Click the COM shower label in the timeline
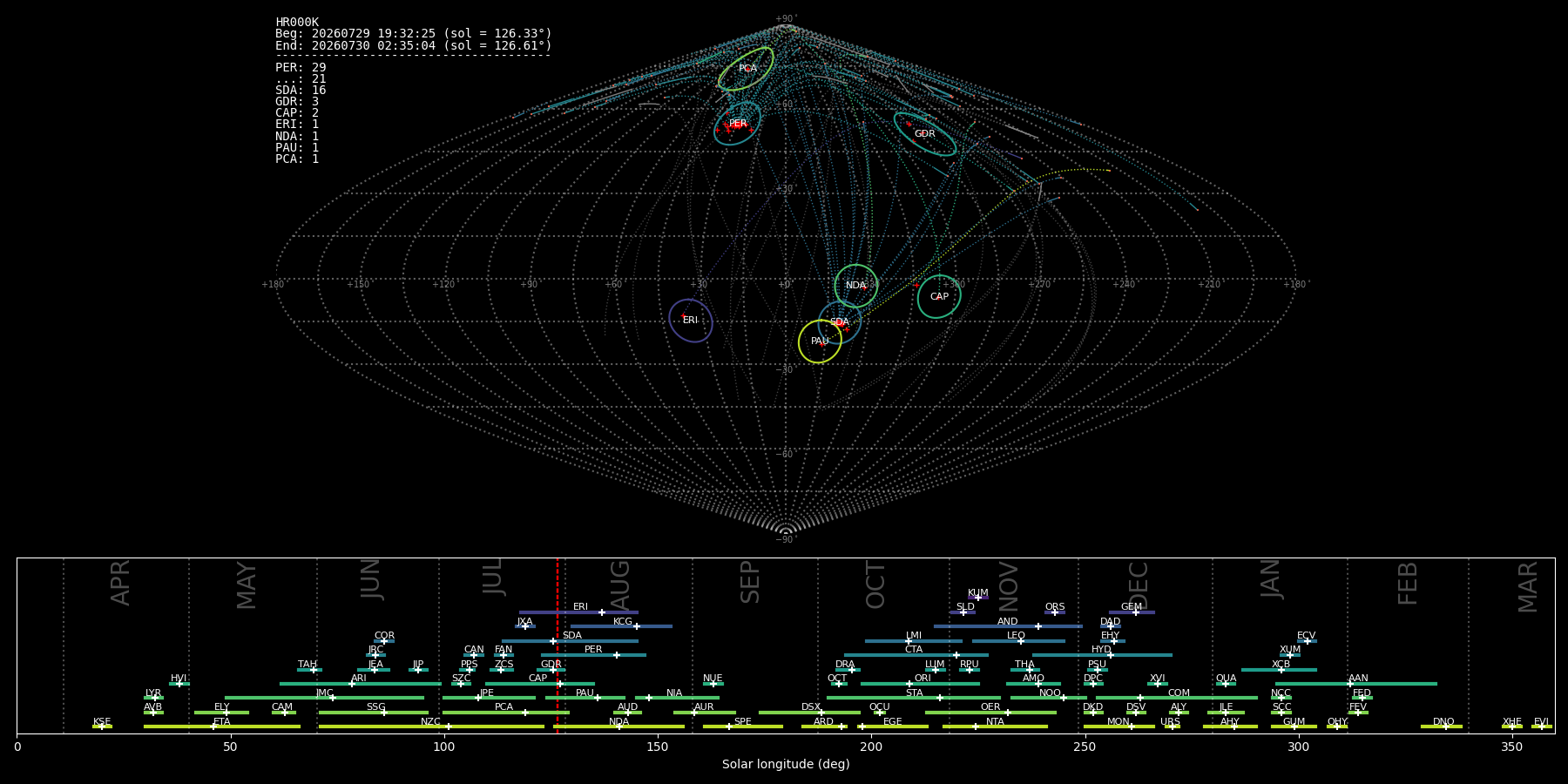1568x784 pixels. click(1179, 693)
